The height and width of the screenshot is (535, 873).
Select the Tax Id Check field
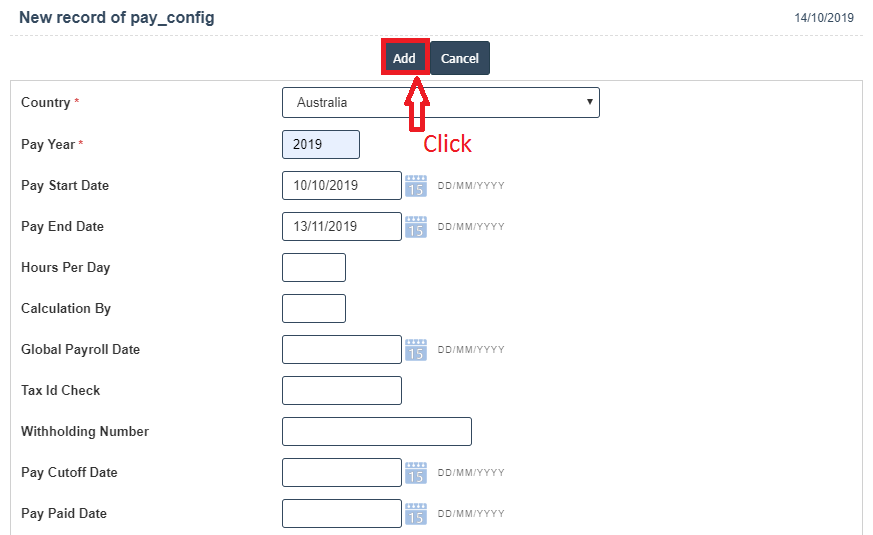pos(341,391)
